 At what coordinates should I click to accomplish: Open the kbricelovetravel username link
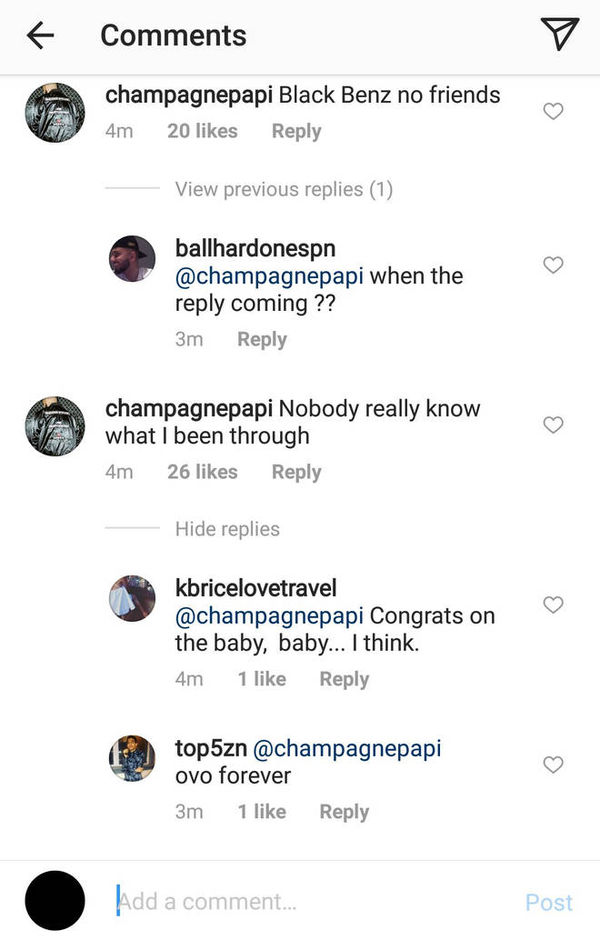(256, 588)
